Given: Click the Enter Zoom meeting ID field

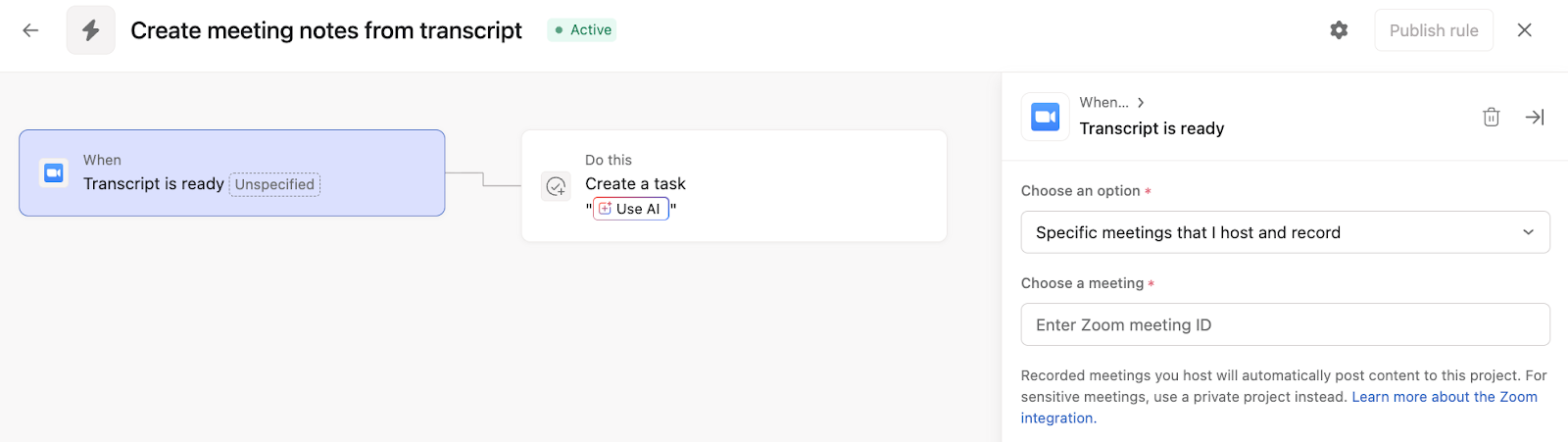Looking at the screenshot, I should (x=1285, y=324).
